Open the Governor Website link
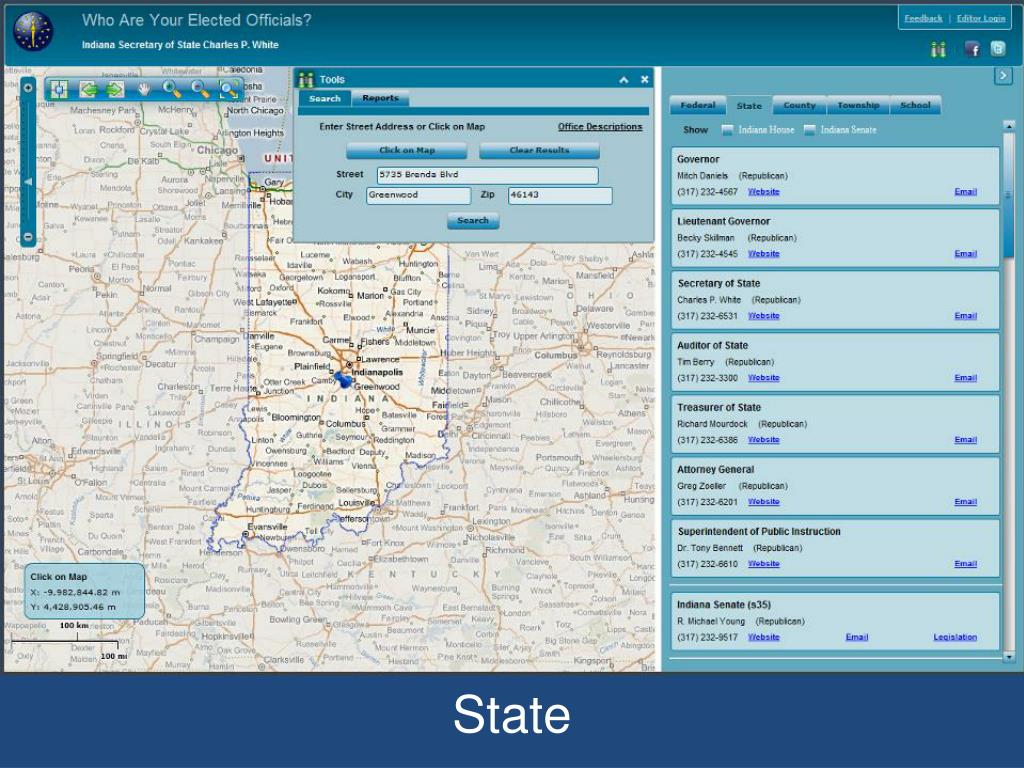This screenshot has width=1024, height=768. click(763, 192)
